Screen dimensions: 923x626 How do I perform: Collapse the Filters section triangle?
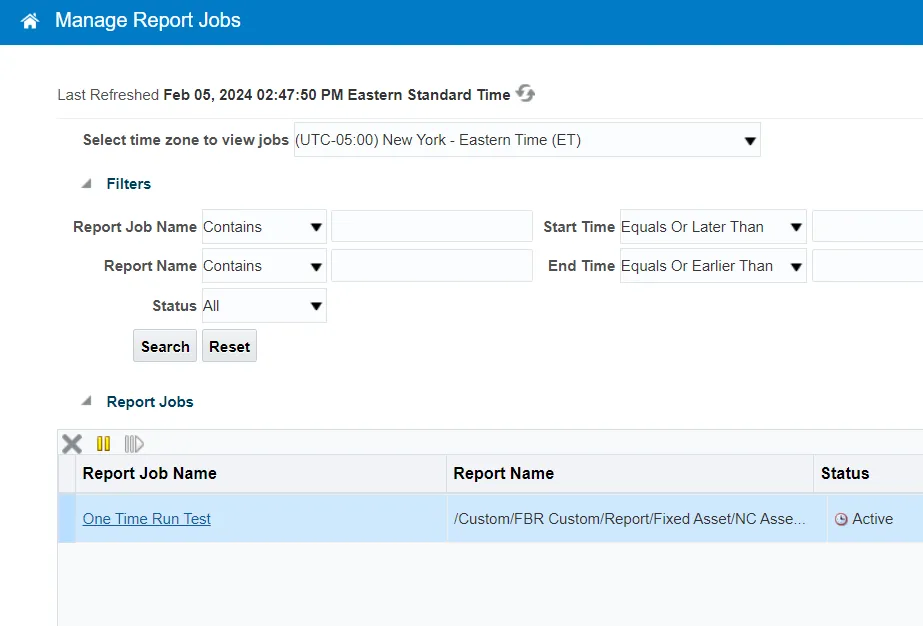pyautogui.click(x=87, y=184)
